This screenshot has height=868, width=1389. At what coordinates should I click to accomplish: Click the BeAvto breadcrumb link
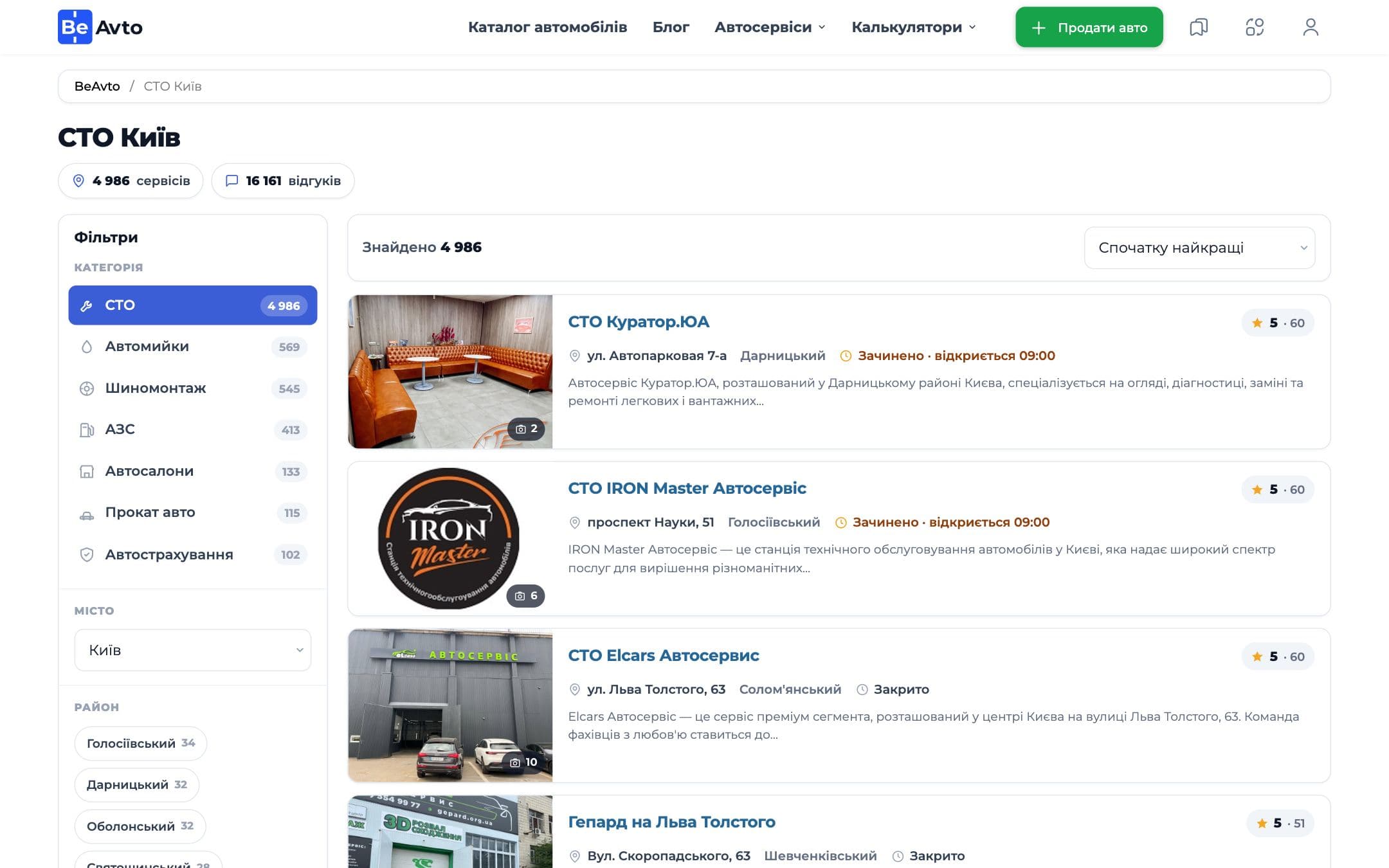[x=97, y=86]
